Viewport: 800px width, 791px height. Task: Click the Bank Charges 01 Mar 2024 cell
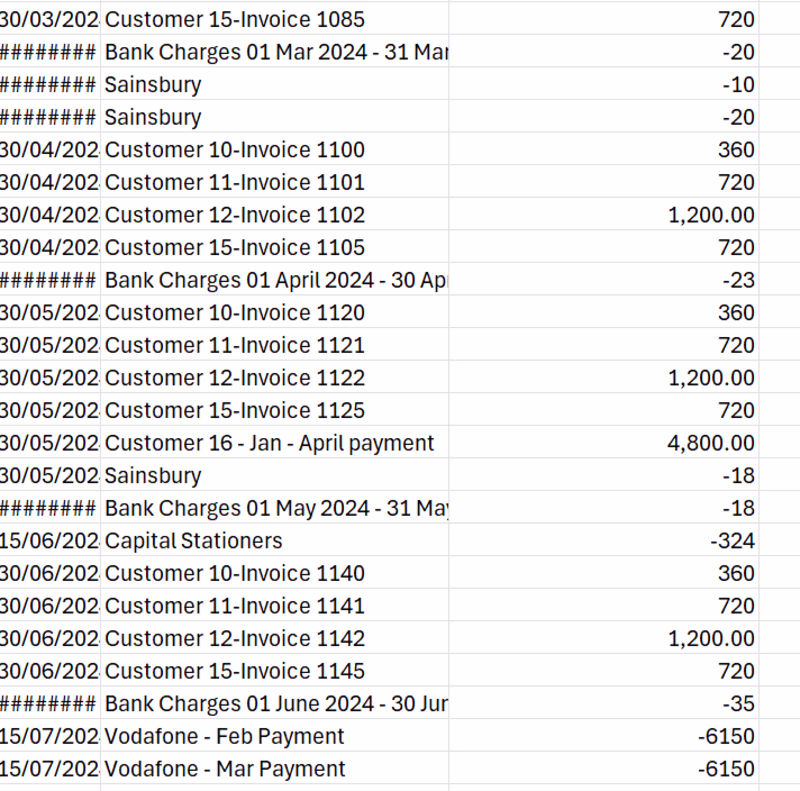[275, 52]
